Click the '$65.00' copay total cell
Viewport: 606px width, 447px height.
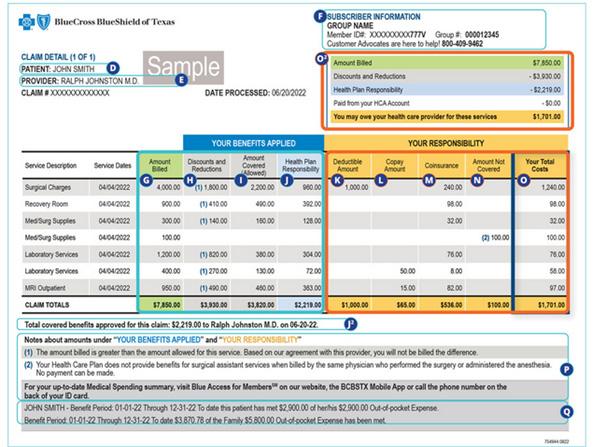point(406,305)
